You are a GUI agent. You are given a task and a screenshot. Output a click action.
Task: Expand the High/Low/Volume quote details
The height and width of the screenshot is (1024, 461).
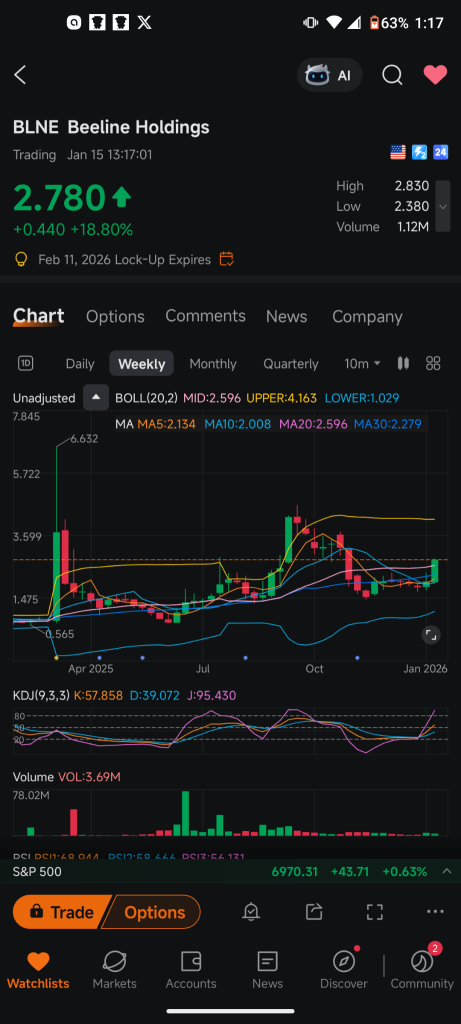coord(443,206)
